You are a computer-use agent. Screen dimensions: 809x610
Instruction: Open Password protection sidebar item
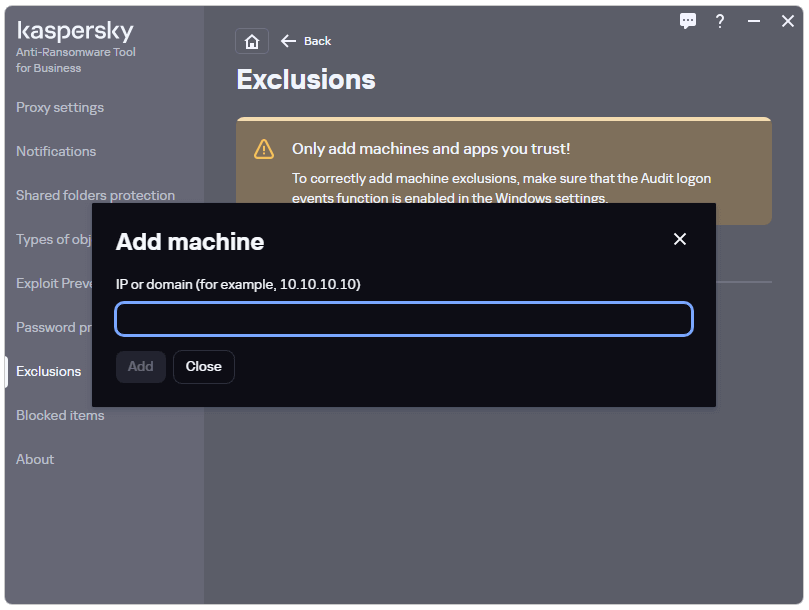point(54,327)
